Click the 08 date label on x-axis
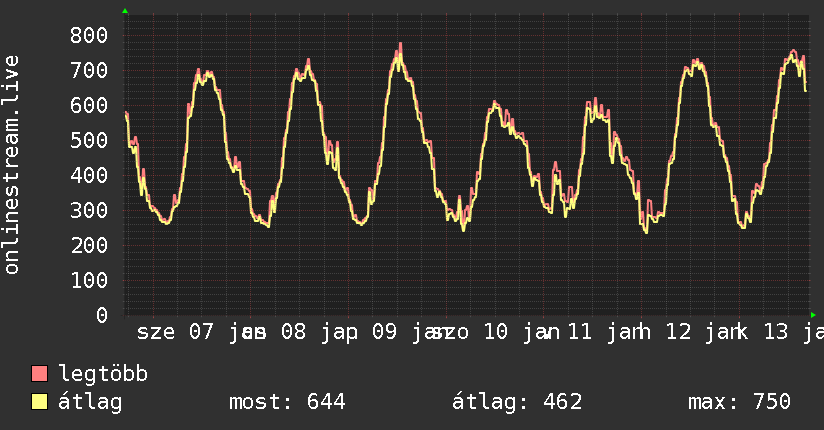Viewport: 824px width, 430px height. 293,332
